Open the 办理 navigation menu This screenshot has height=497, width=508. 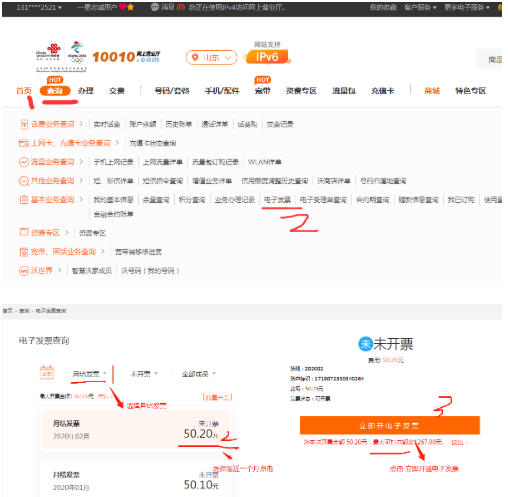tap(86, 91)
